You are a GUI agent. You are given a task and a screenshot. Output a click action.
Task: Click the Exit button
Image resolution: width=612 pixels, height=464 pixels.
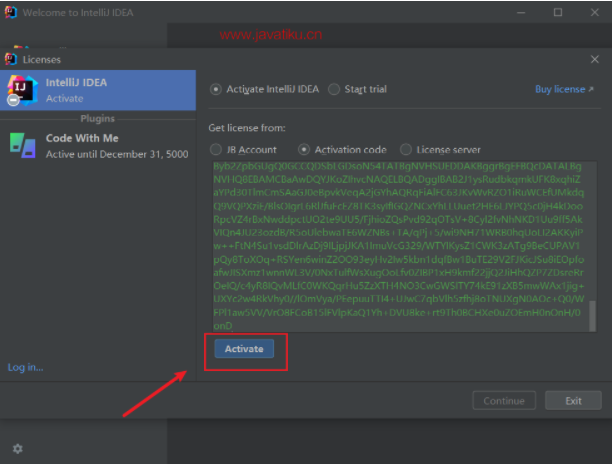click(573, 400)
